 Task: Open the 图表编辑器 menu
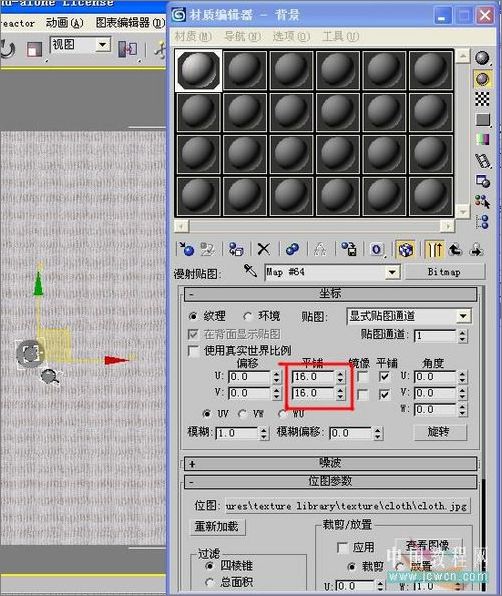pos(130,23)
